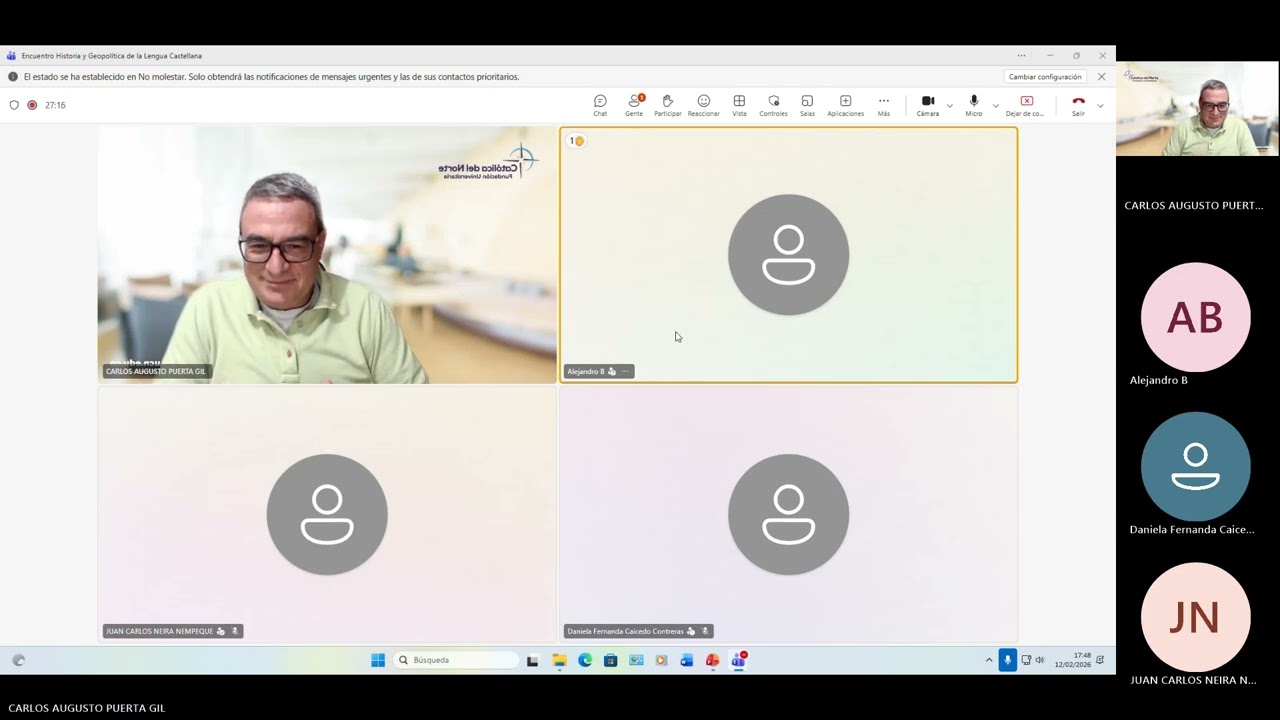Switch to Microsoft Teams taskbar icon

(x=739, y=660)
